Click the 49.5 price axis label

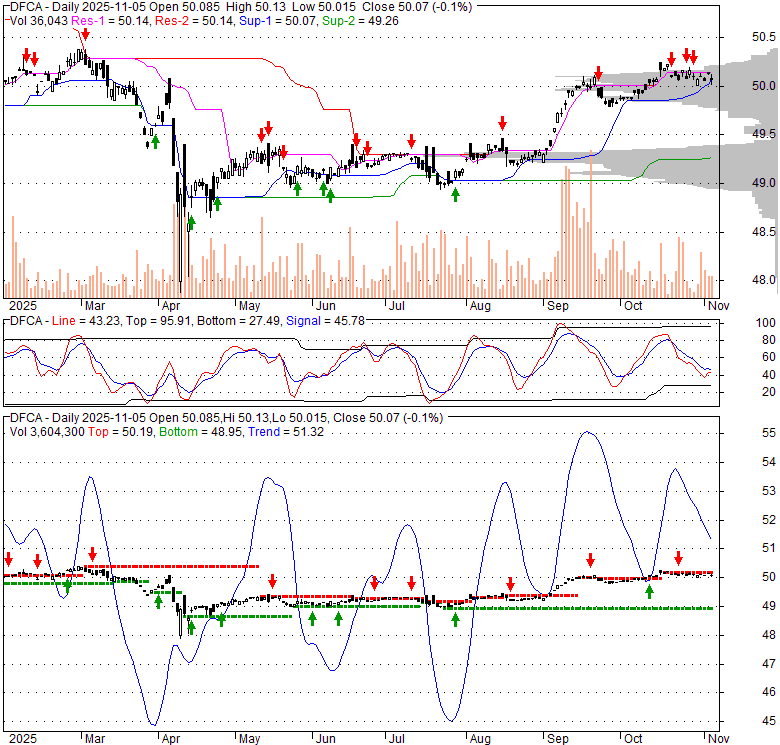tap(764, 134)
